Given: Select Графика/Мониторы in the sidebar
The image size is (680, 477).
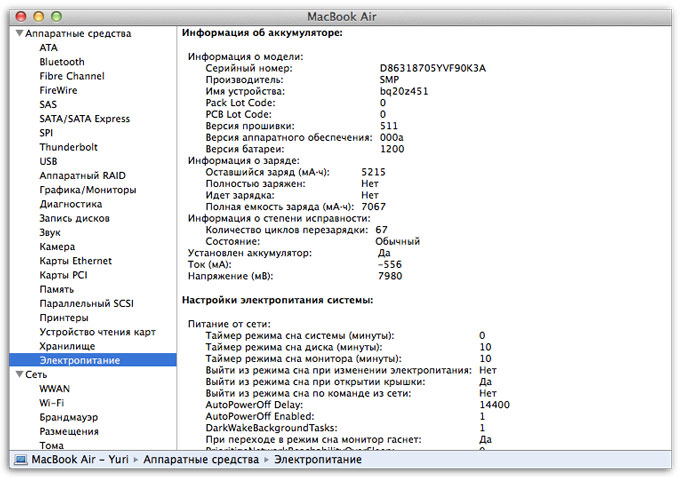Looking at the screenshot, I should coord(88,190).
